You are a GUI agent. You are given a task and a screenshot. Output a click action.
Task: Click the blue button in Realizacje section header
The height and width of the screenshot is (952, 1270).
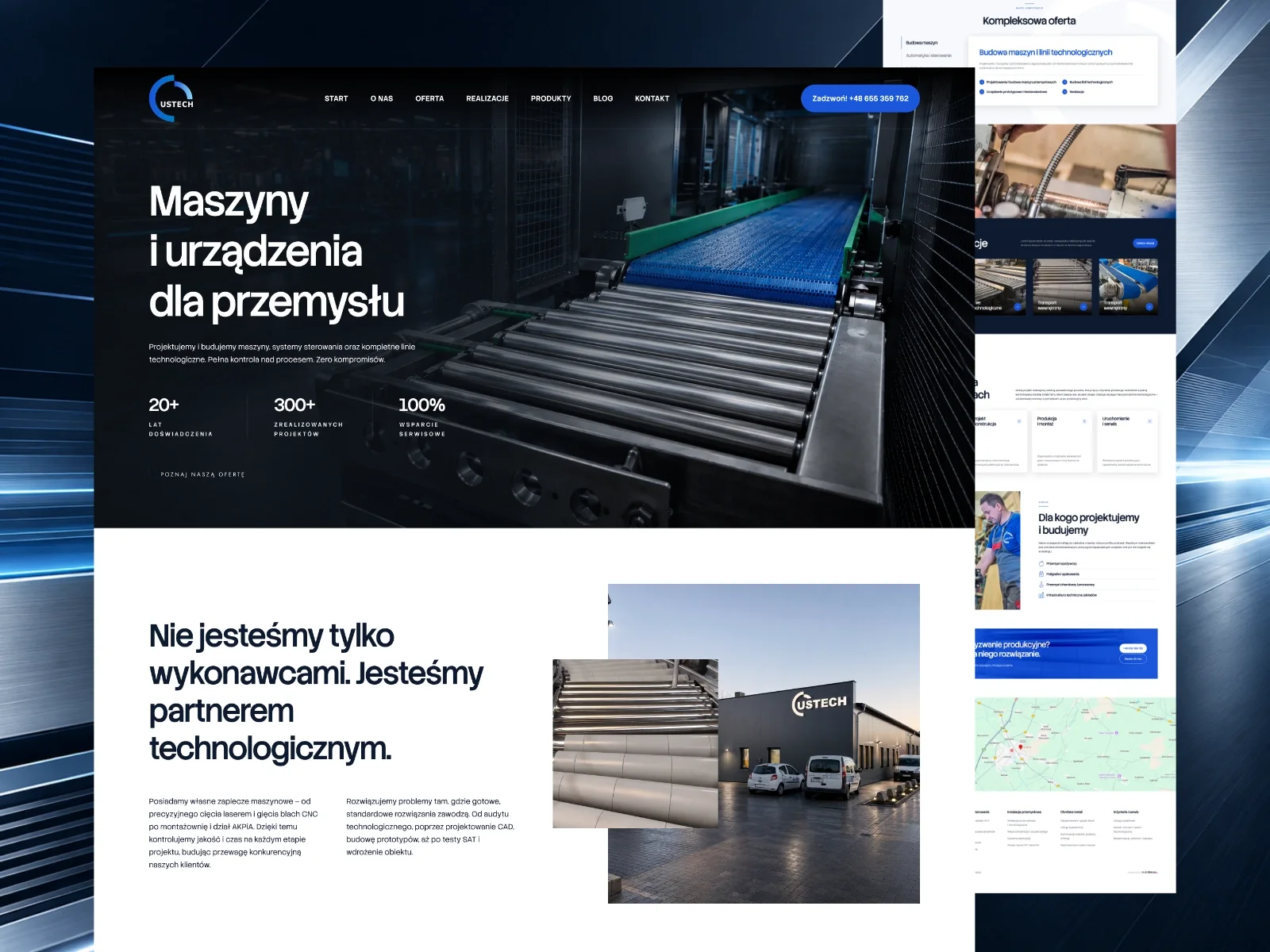point(1145,244)
